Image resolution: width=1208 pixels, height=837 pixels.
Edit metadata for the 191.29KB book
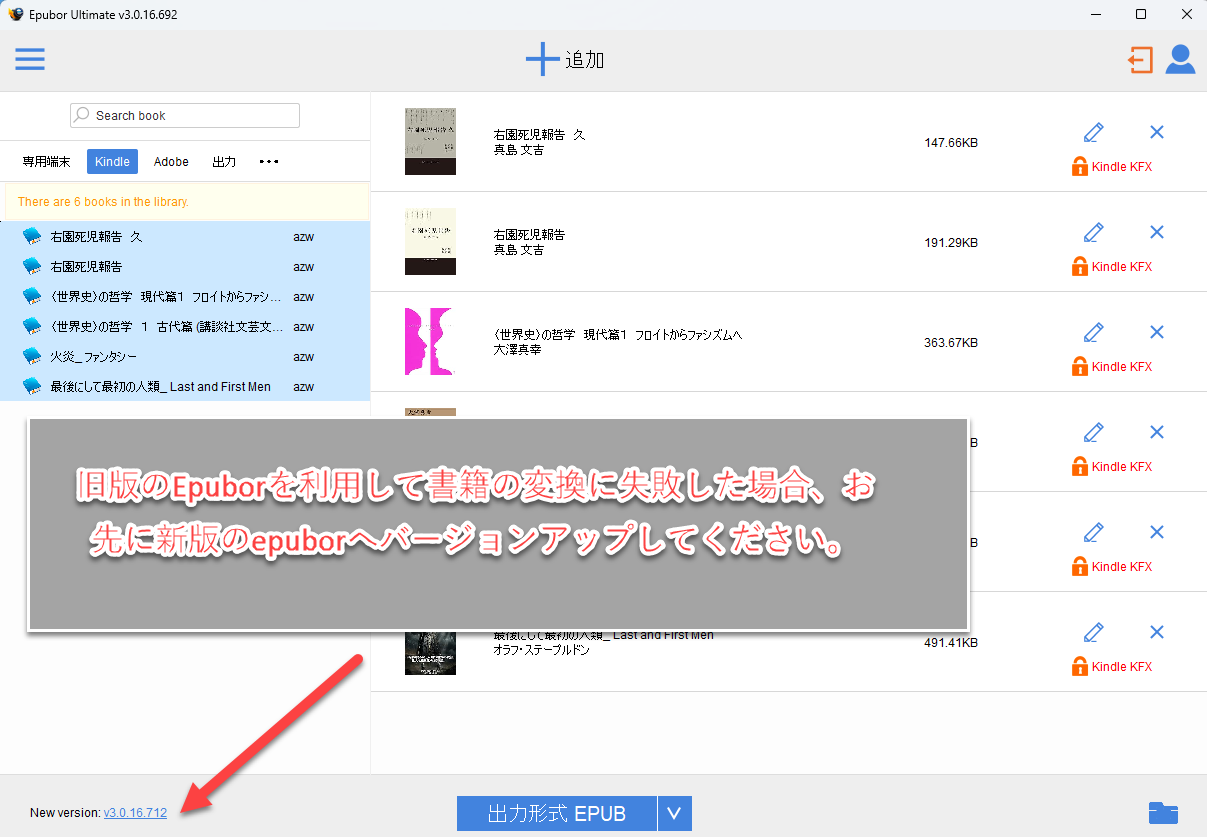click(1094, 232)
